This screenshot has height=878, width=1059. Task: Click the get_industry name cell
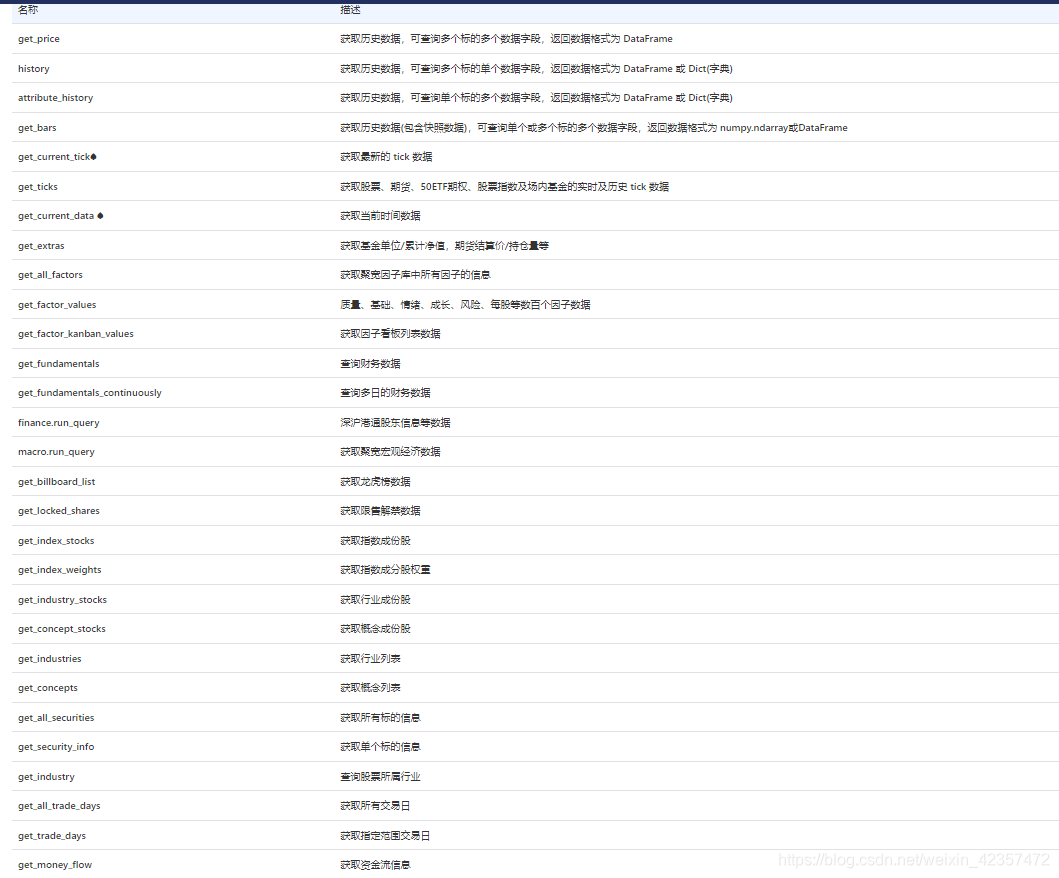point(47,777)
